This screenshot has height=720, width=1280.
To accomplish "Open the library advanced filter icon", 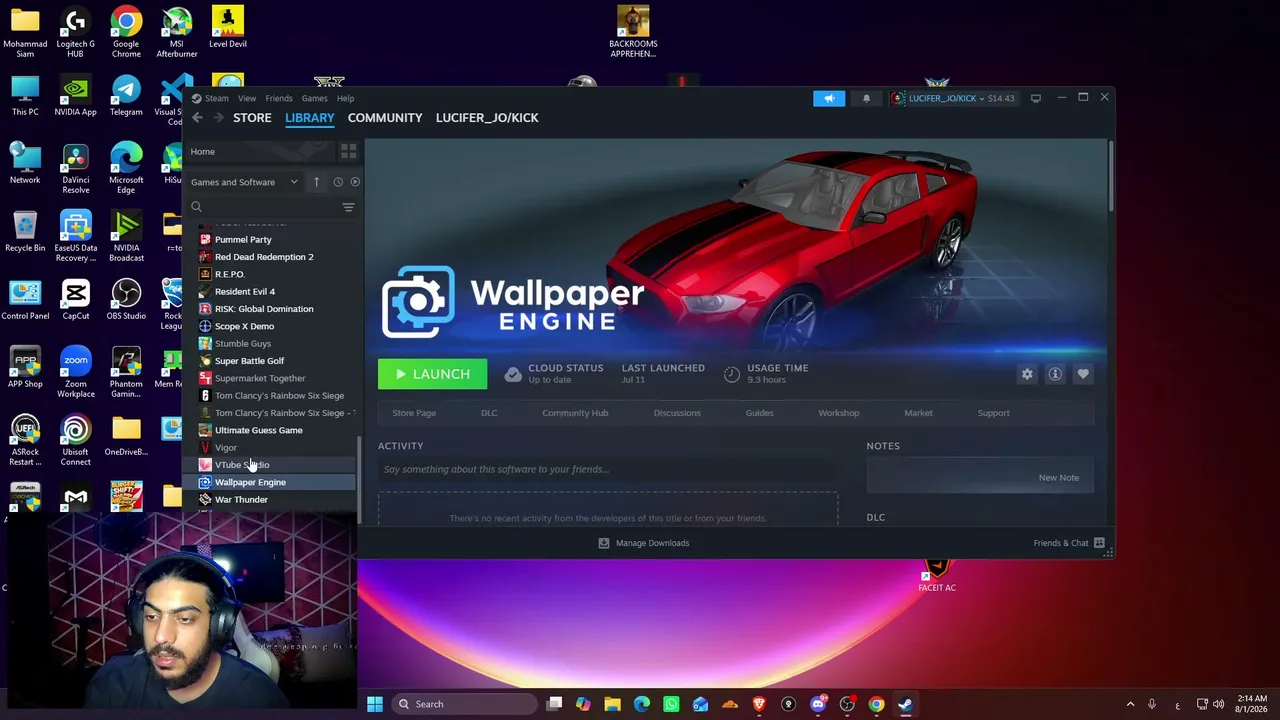I will click(348, 207).
